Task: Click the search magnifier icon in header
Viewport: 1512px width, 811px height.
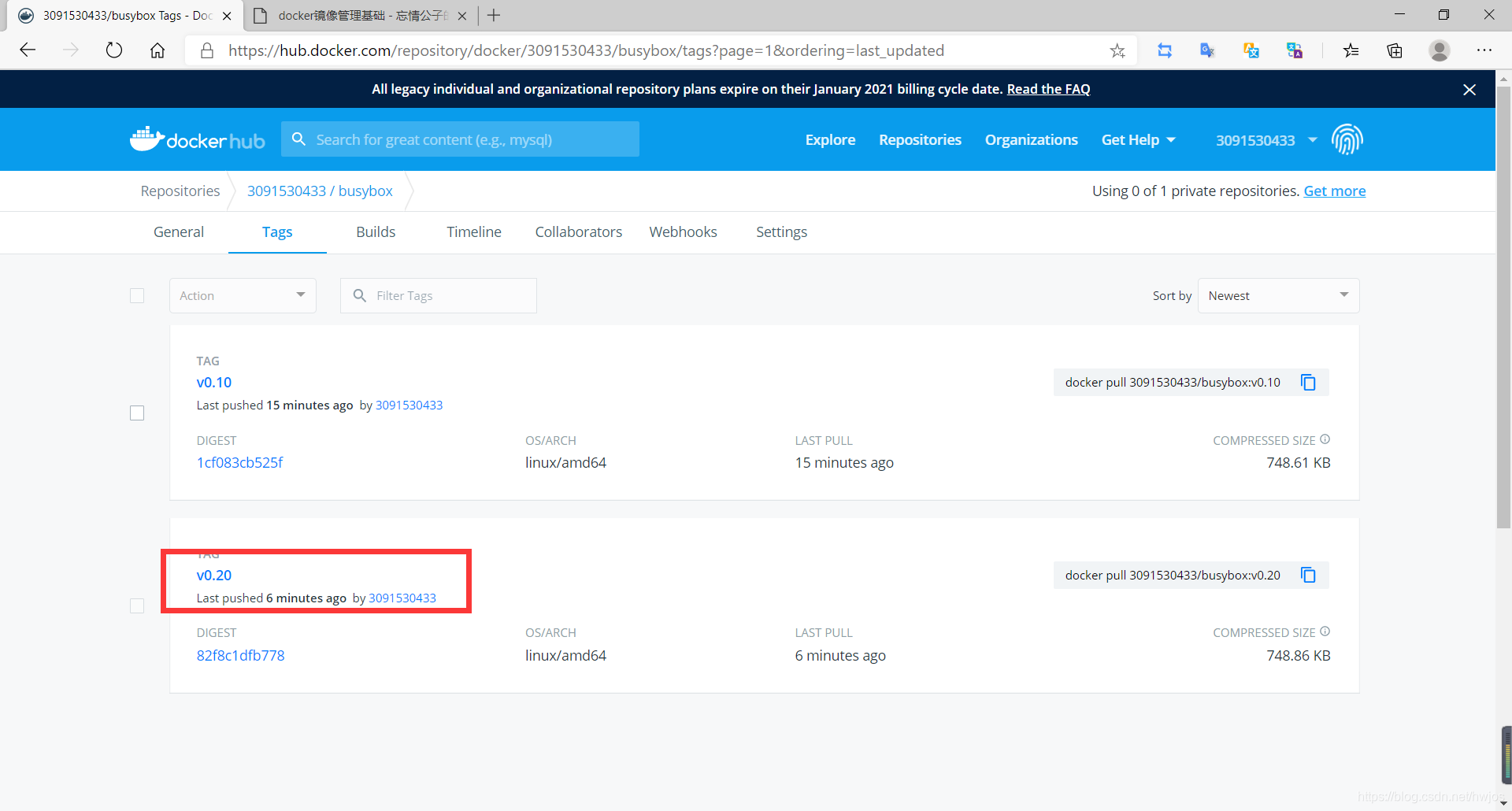Action: click(298, 139)
